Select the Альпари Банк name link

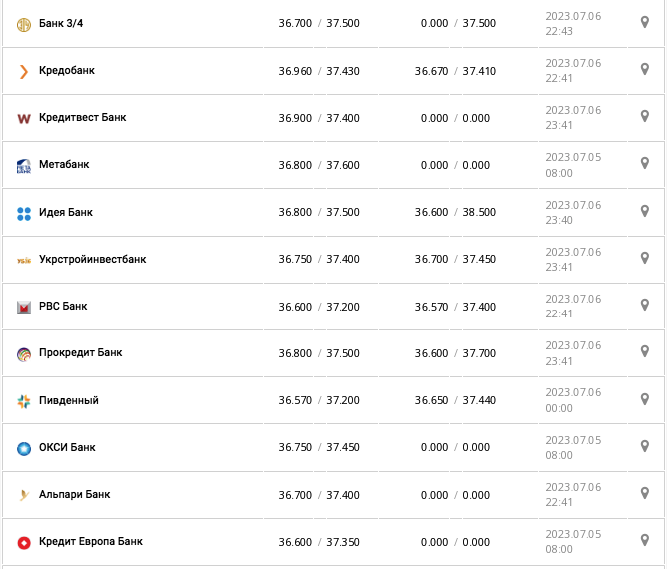(74, 495)
